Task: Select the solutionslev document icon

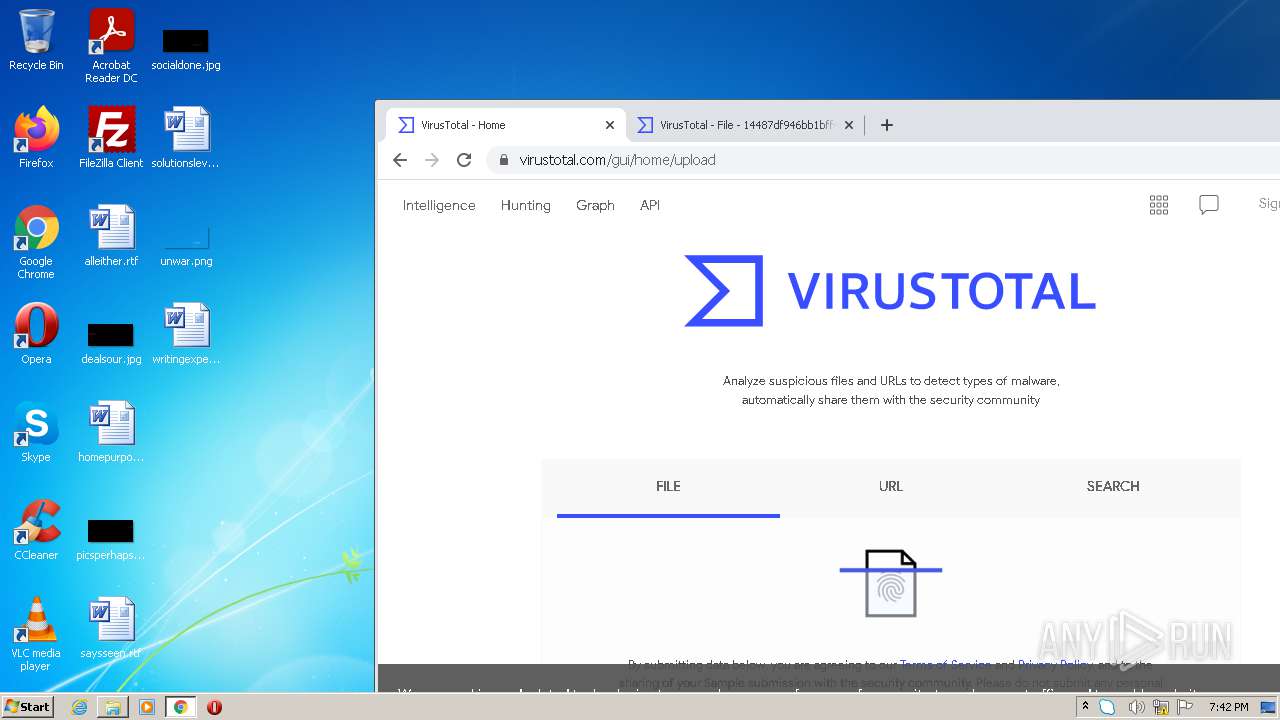Action: tap(186, 138)
